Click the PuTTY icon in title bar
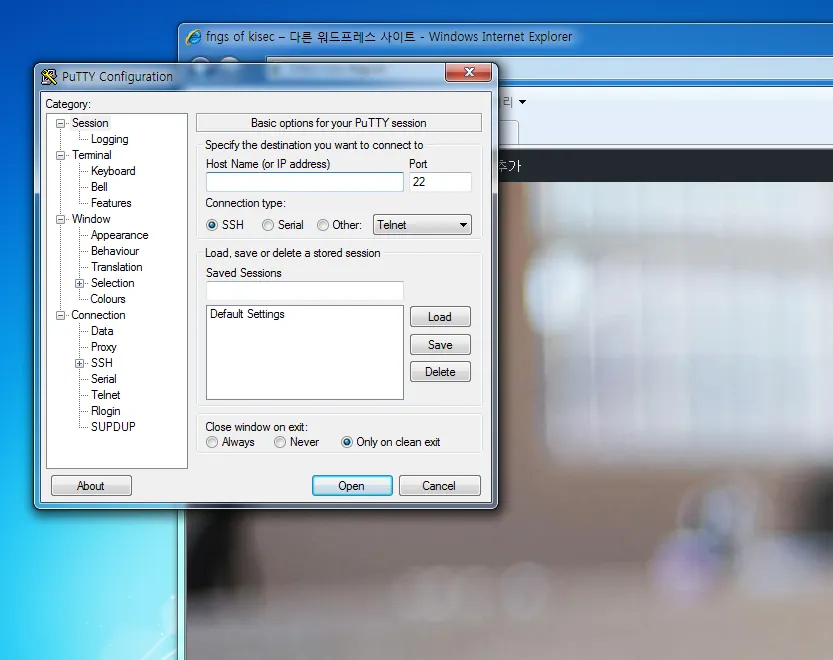The width and height of the screenshot is (833, 660). tap(49, 77)
